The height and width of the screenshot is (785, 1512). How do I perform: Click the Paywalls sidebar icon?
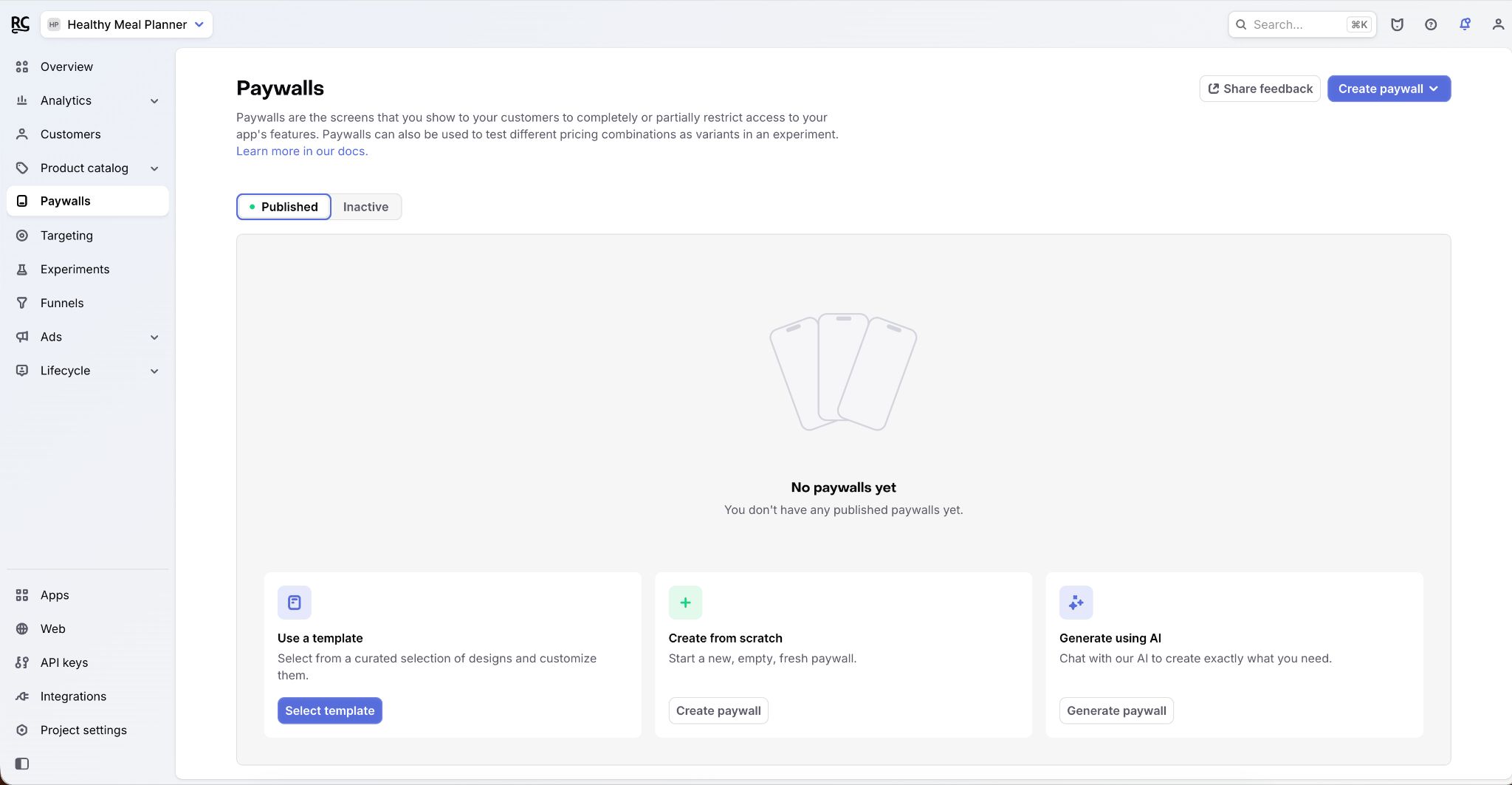pyautogui.click(x=22, y=201)
